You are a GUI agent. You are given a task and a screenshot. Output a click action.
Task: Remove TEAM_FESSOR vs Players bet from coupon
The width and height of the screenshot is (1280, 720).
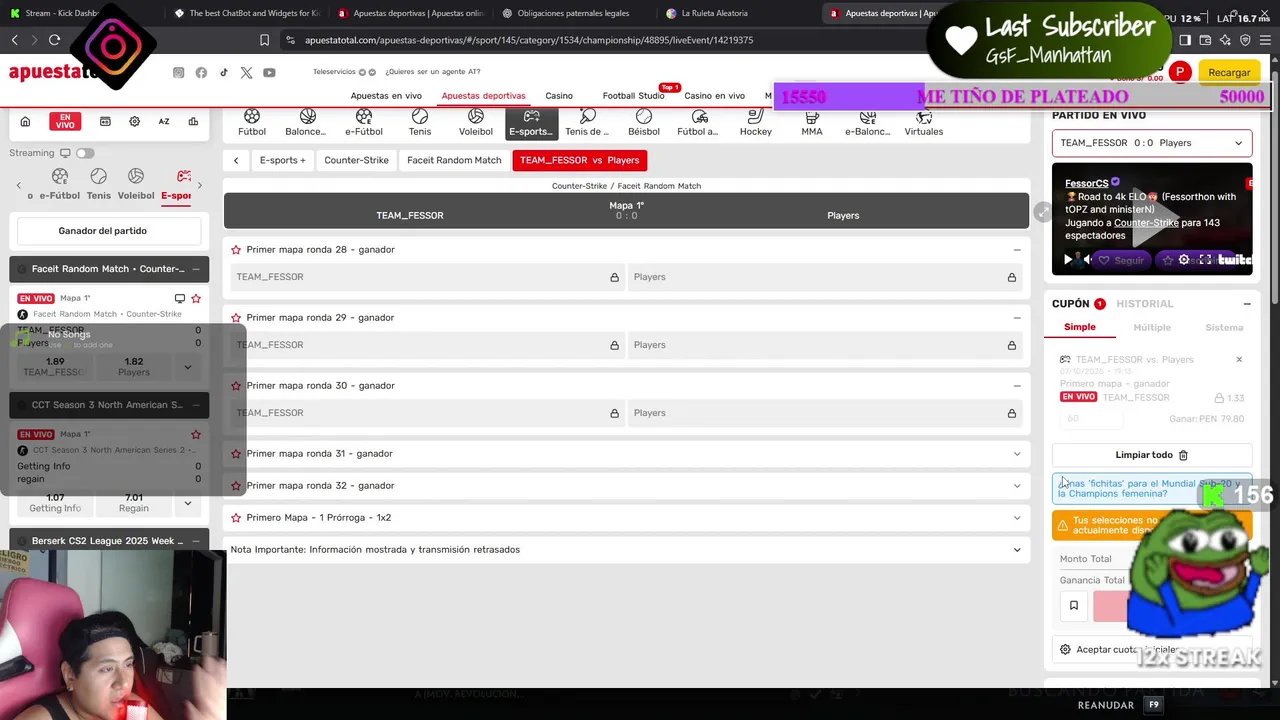tap(1239, 360)
